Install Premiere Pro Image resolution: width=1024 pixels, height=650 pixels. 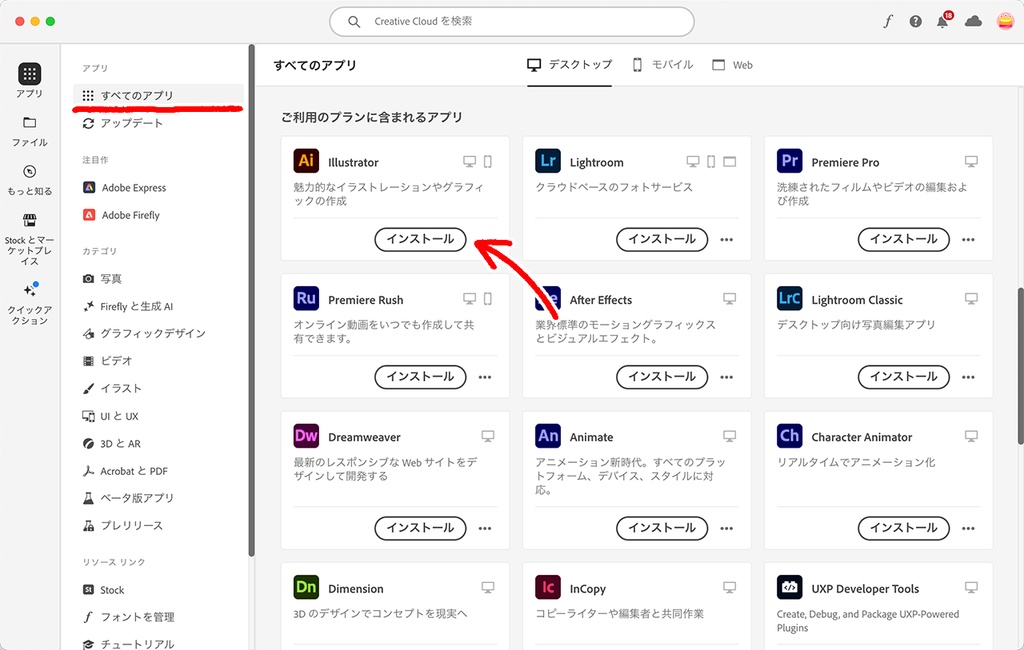(904, 239)
